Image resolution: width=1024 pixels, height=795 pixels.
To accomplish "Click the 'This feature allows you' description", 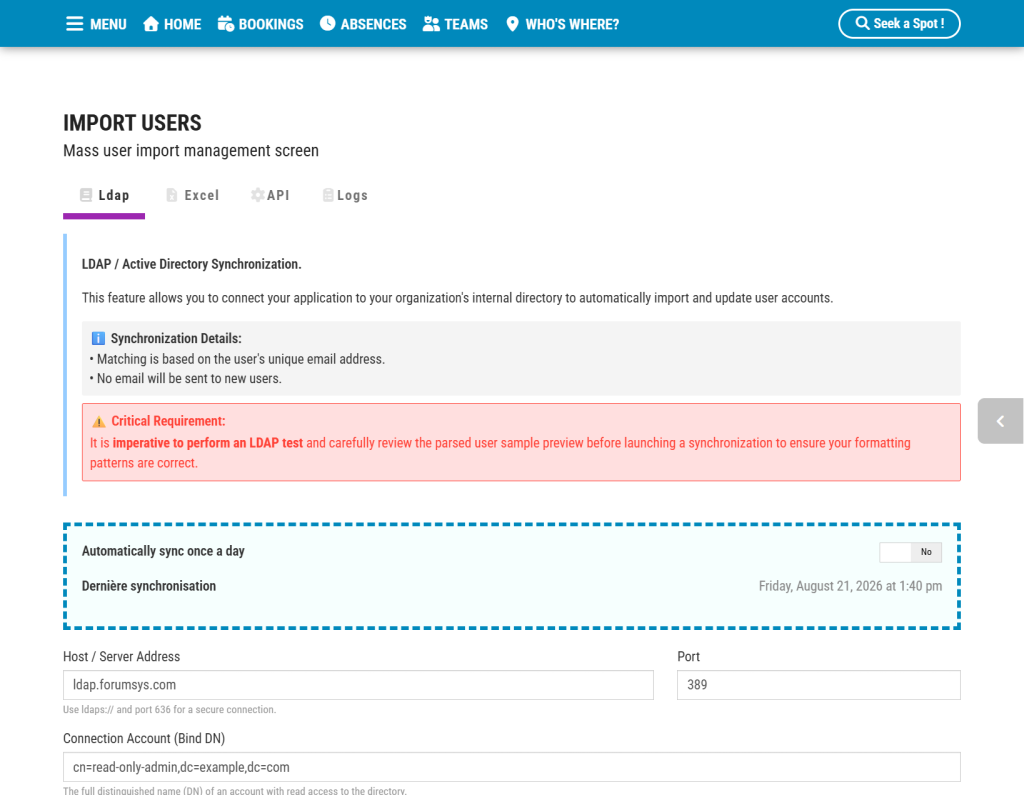I will coord(457,298).
